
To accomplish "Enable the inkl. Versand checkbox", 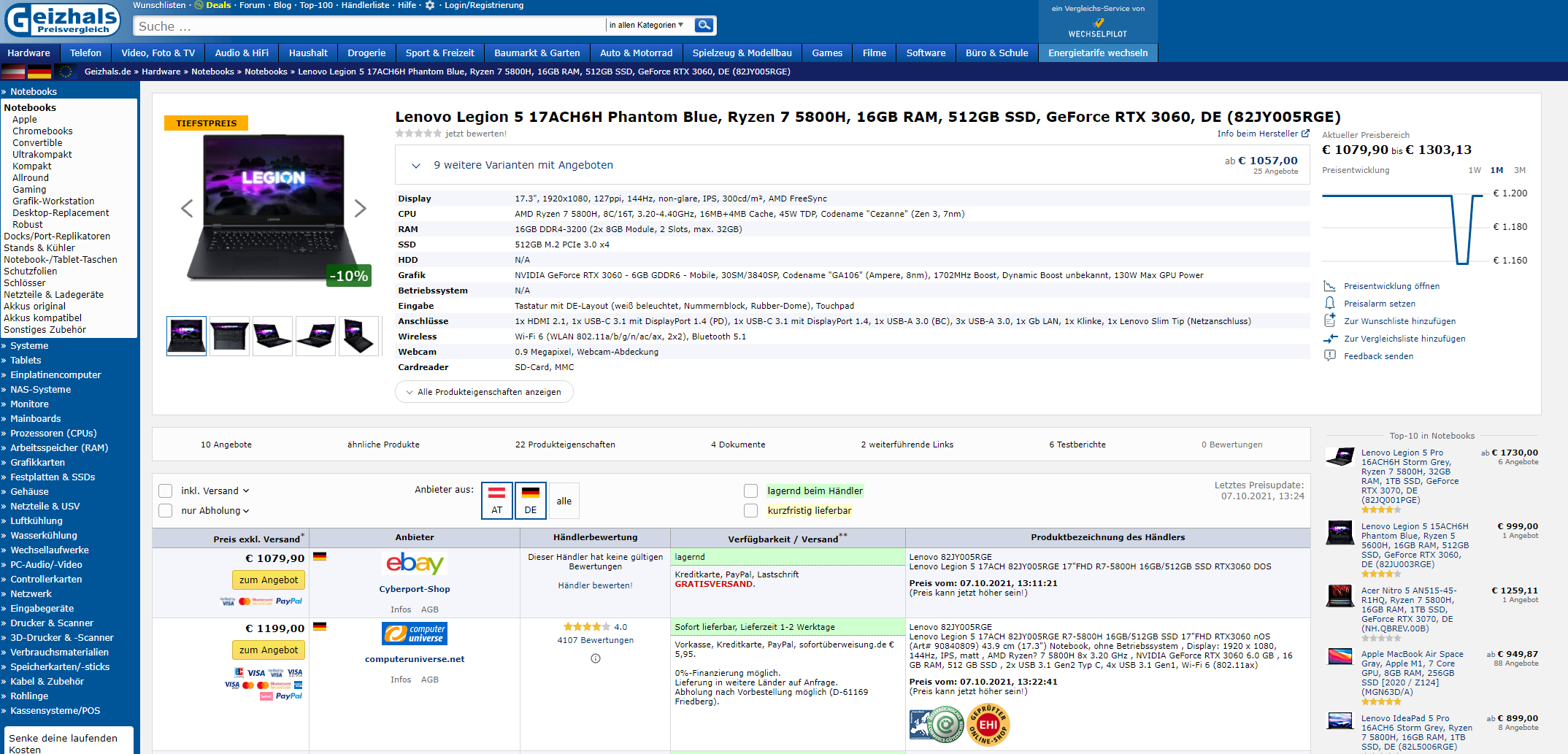I will [x=166, y=491].
